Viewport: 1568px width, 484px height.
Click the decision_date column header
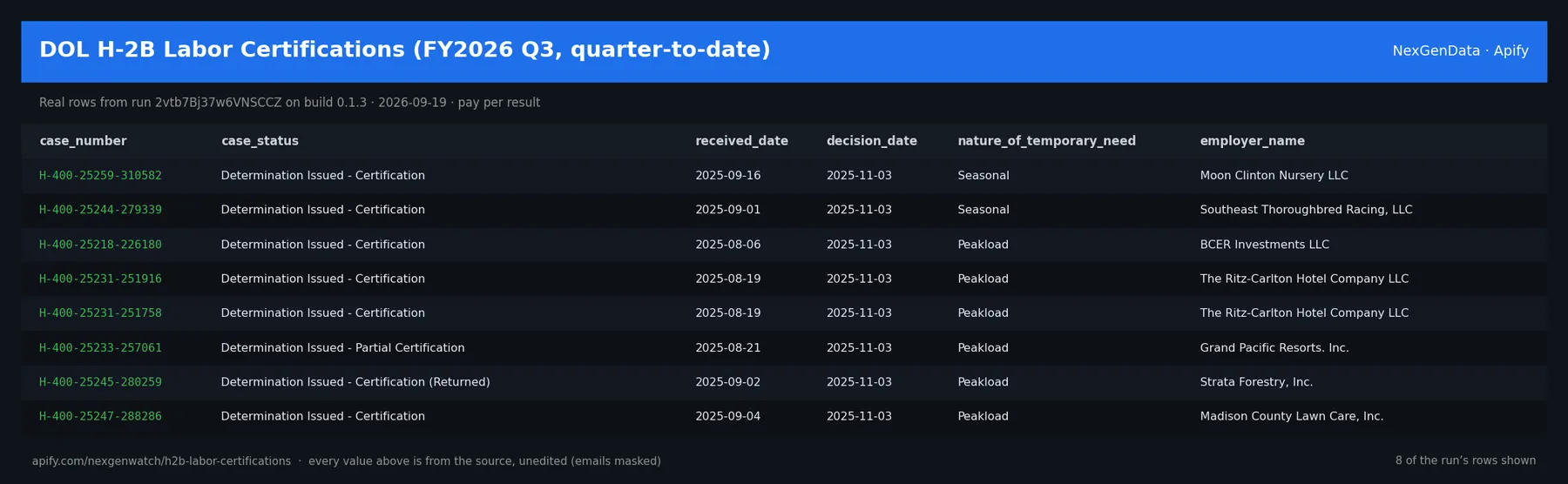pos(871,141)
